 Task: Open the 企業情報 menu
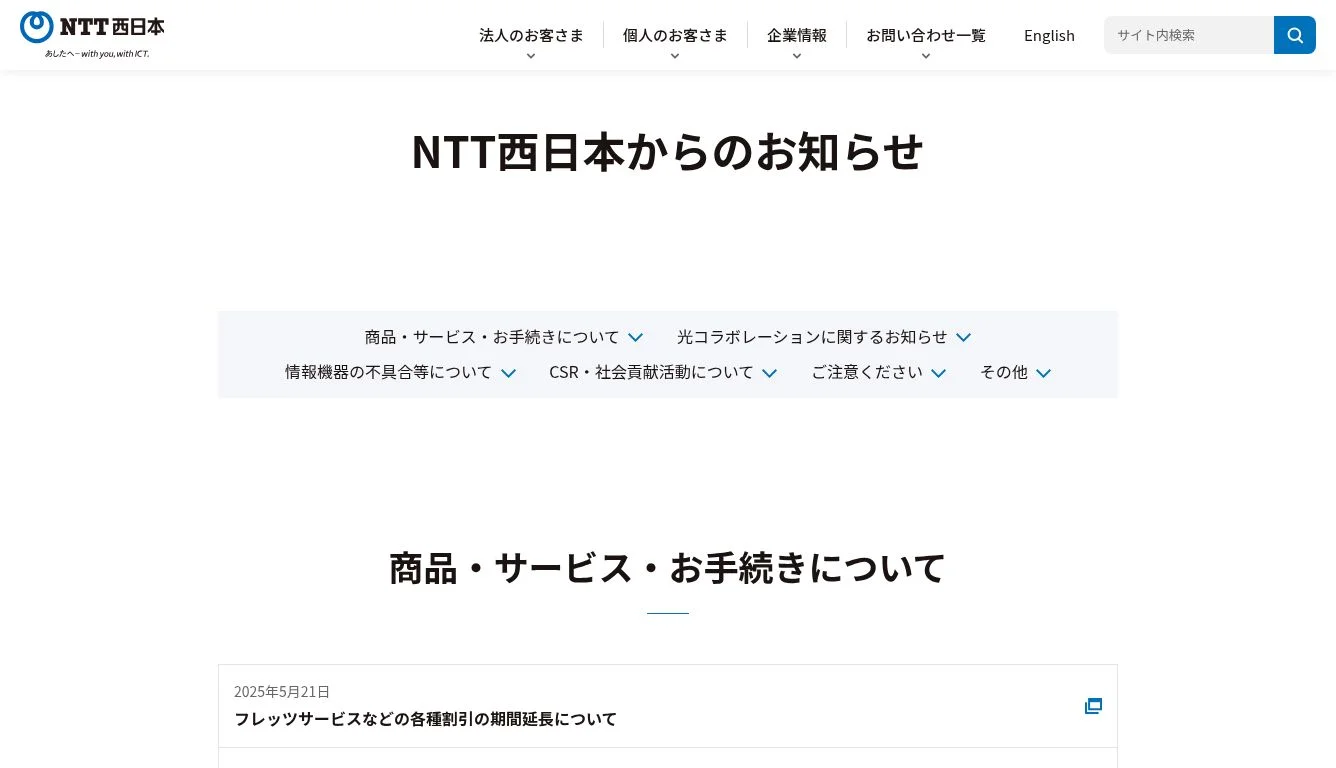pyautogui.click(x=797, y=35)
